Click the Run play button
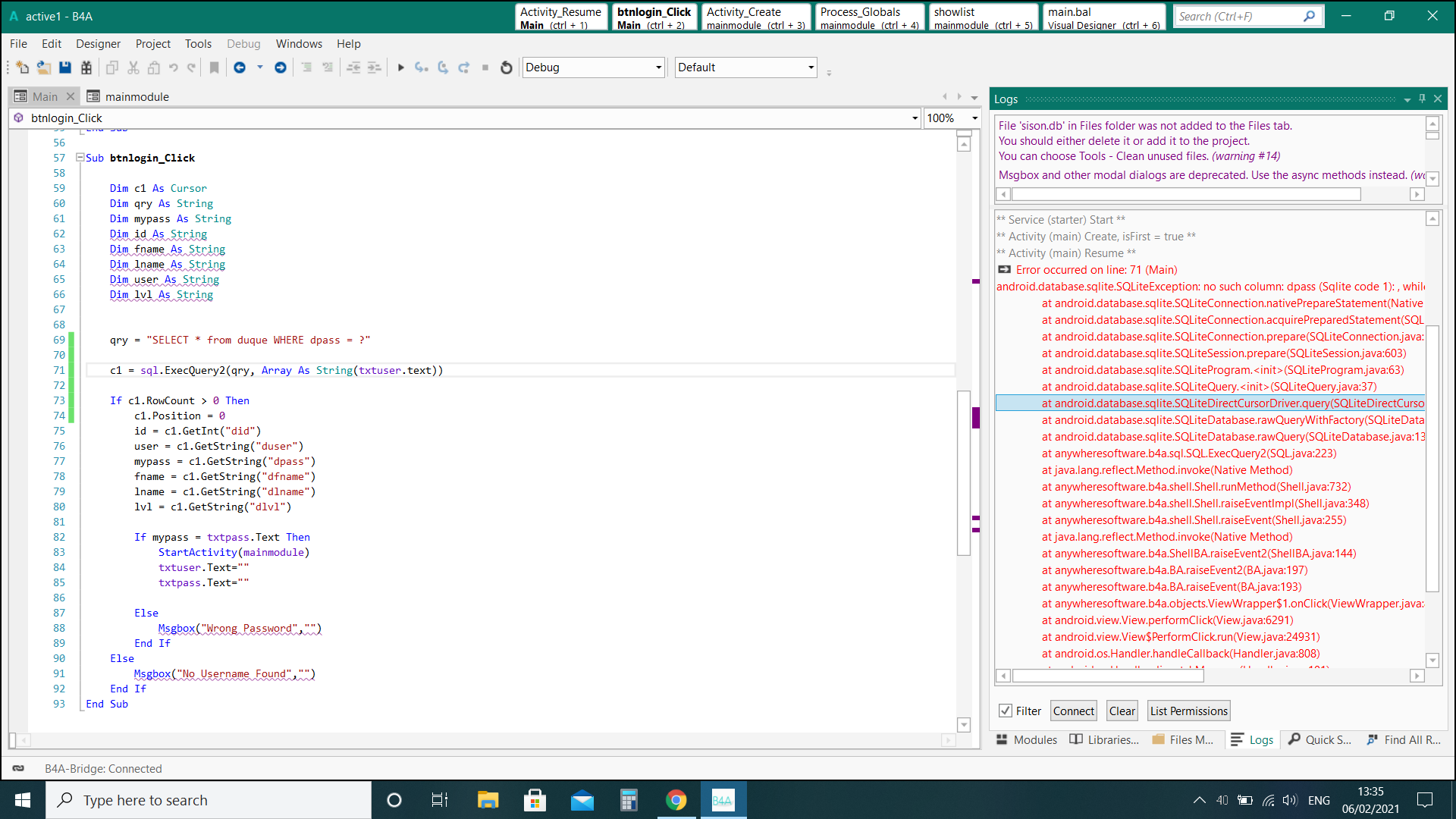This screenshot has height=819, width=1456. click(x=400, y=67)
